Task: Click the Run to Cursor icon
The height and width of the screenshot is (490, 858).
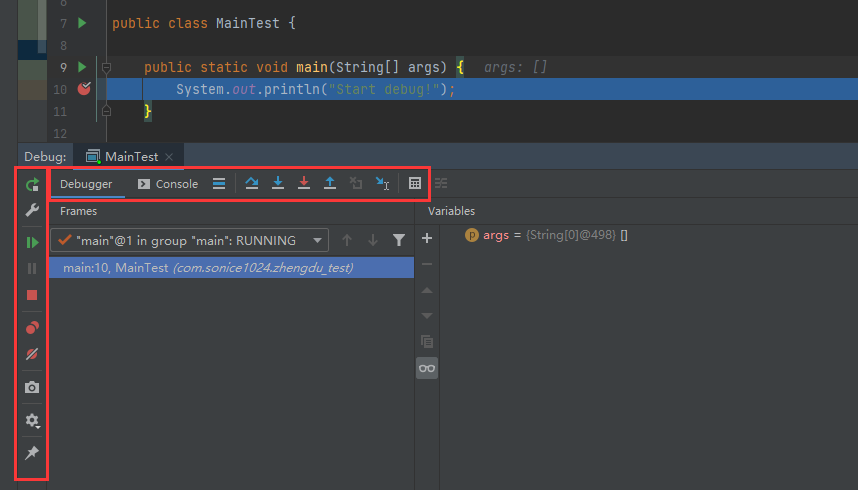Action: coord(382,184)
